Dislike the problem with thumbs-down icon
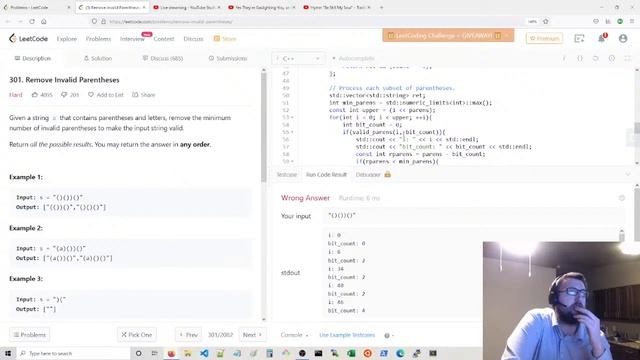The image size is (640, 360). (64, 95)
